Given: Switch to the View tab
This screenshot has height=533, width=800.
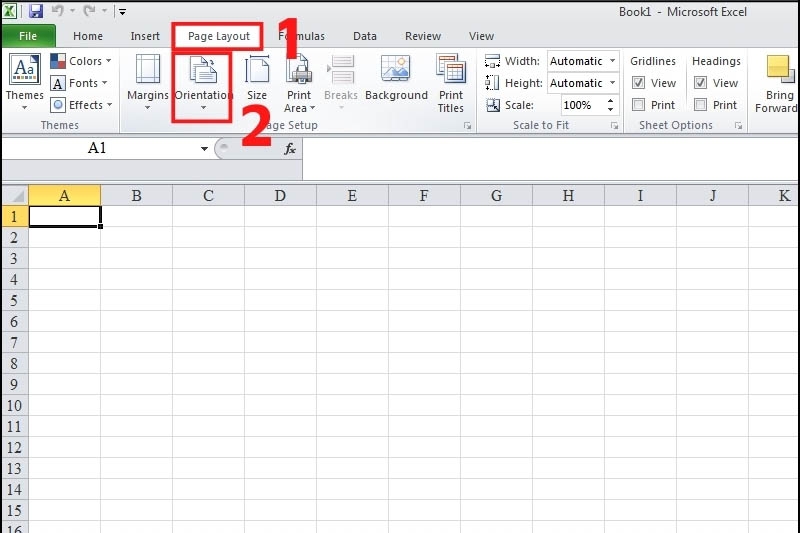Looking at the screenshot, I should pyautogui.click(x=481, y=36).
